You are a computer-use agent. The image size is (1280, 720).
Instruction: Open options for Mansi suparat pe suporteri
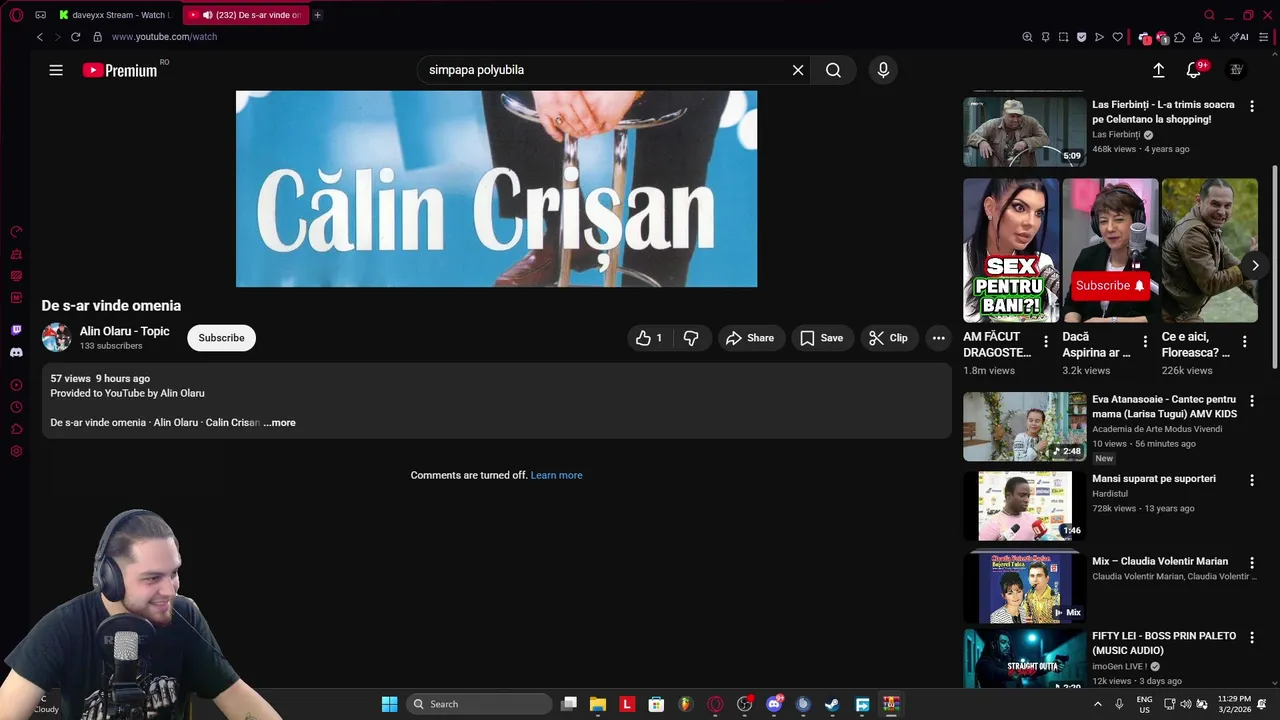point(1251,480)
